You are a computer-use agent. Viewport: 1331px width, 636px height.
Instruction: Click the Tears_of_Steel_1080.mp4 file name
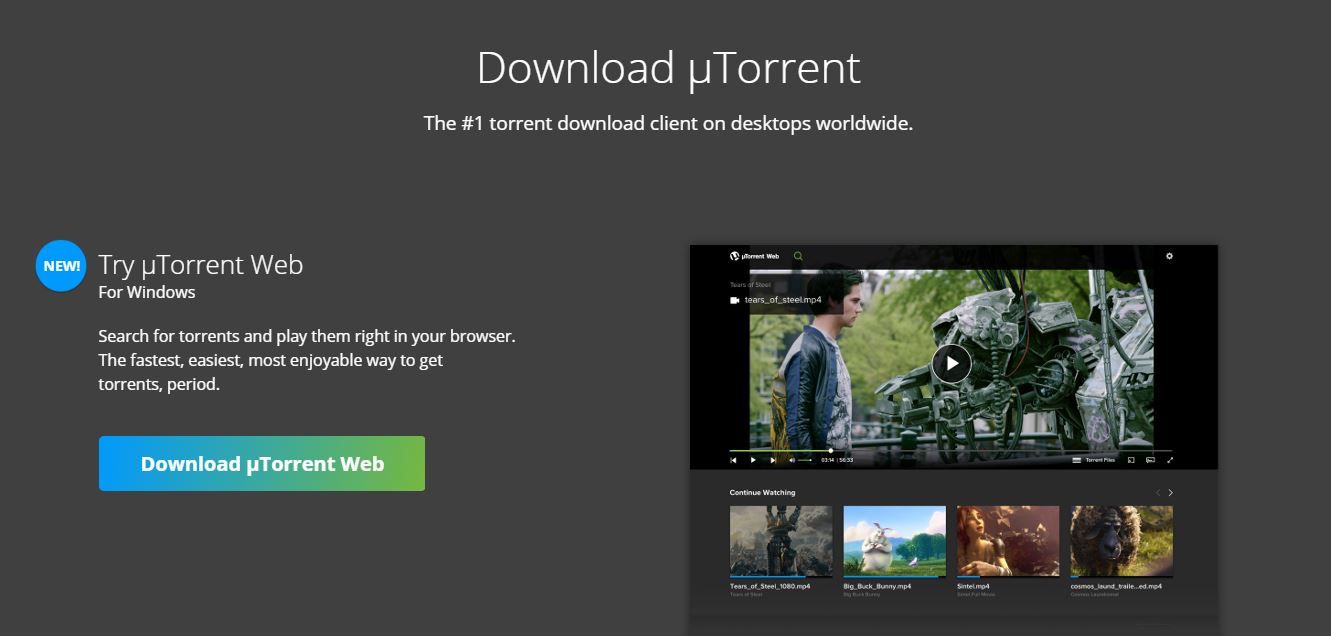[770, 586]
